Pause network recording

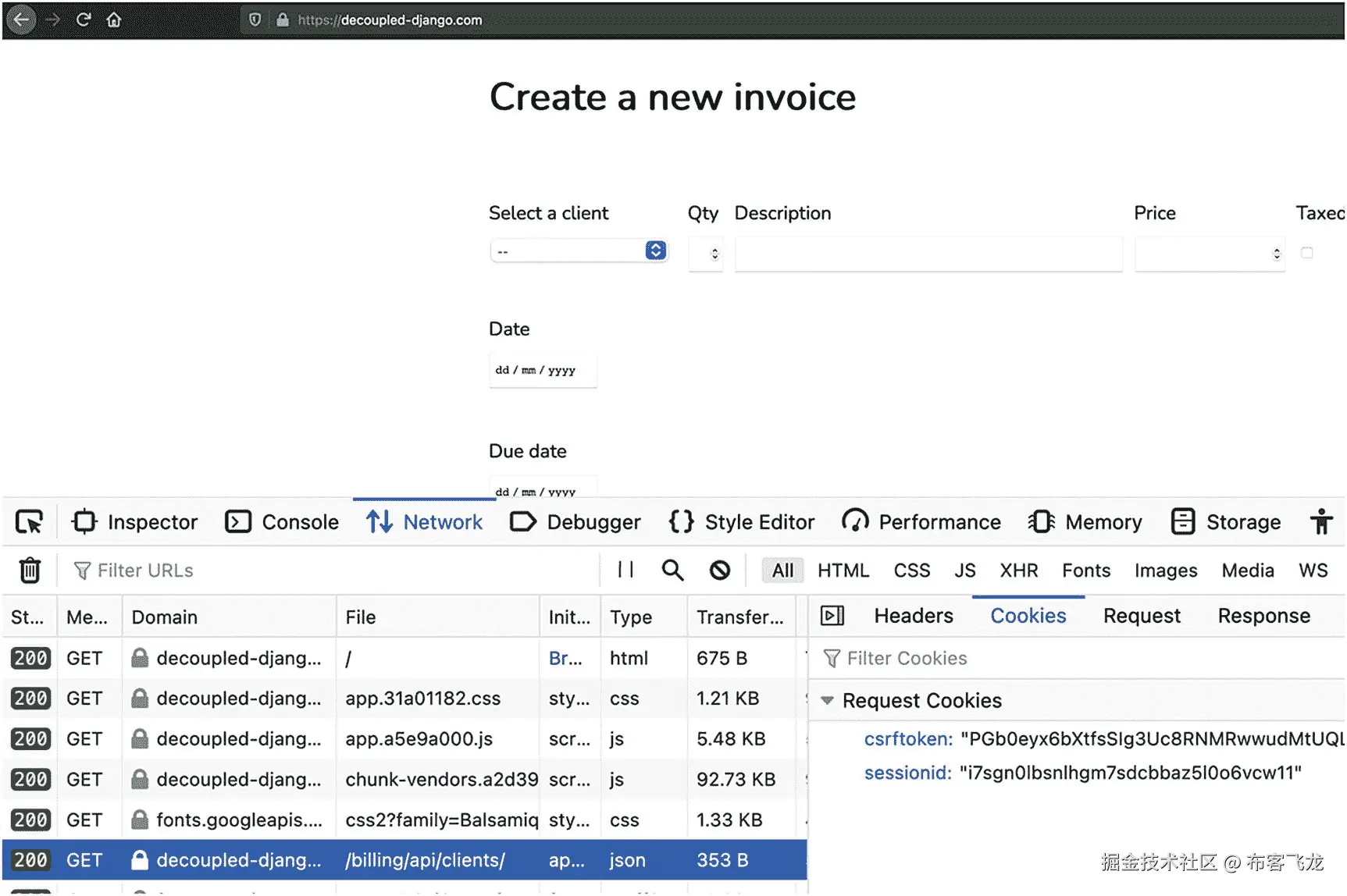click(x=625, y=571)
